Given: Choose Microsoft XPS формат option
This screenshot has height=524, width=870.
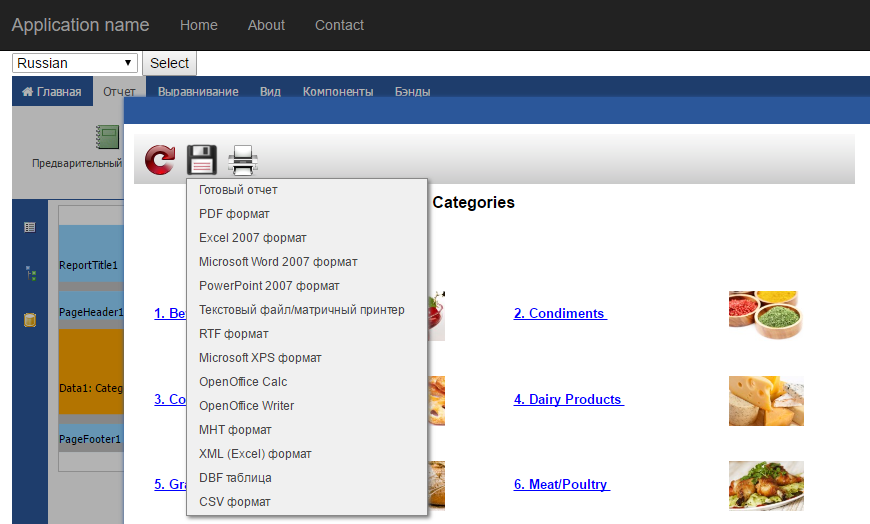Looking at the screenshot, I should point(307,357).
